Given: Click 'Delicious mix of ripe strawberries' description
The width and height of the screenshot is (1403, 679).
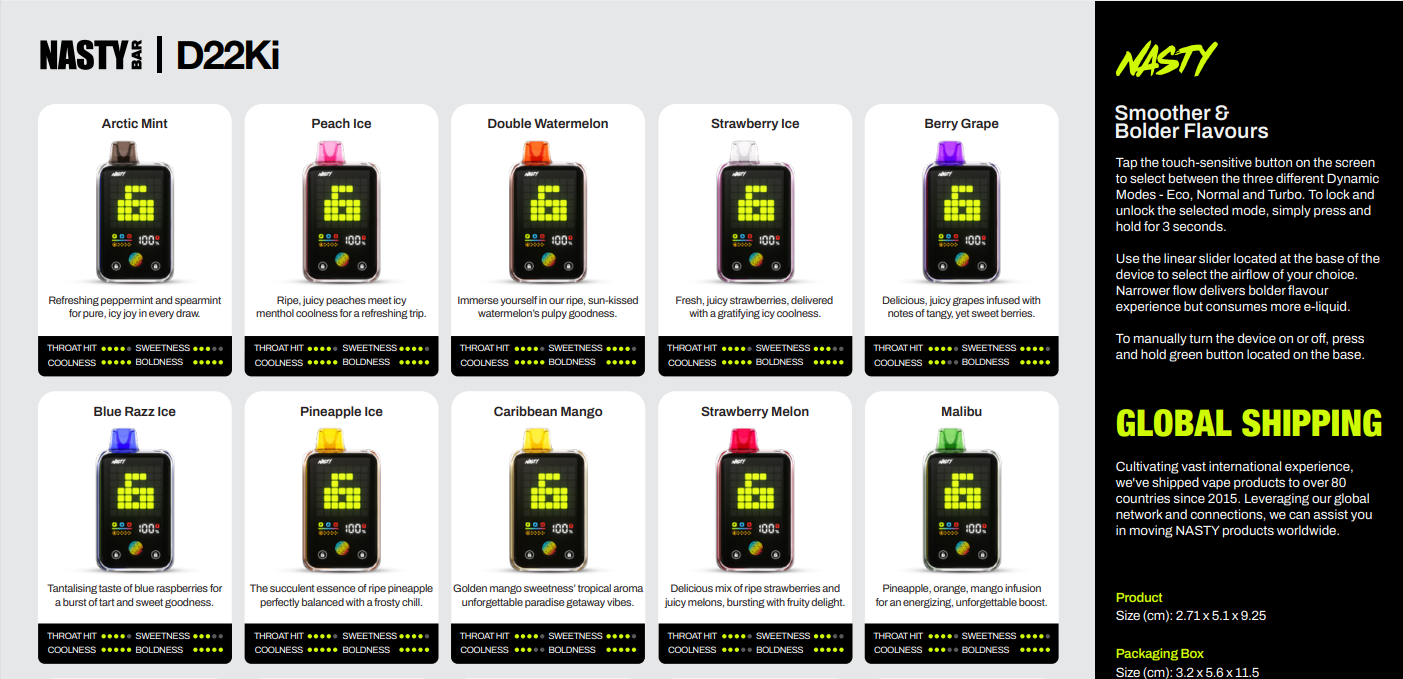Looking at the screenshot, I should click(x=755, y=595).
